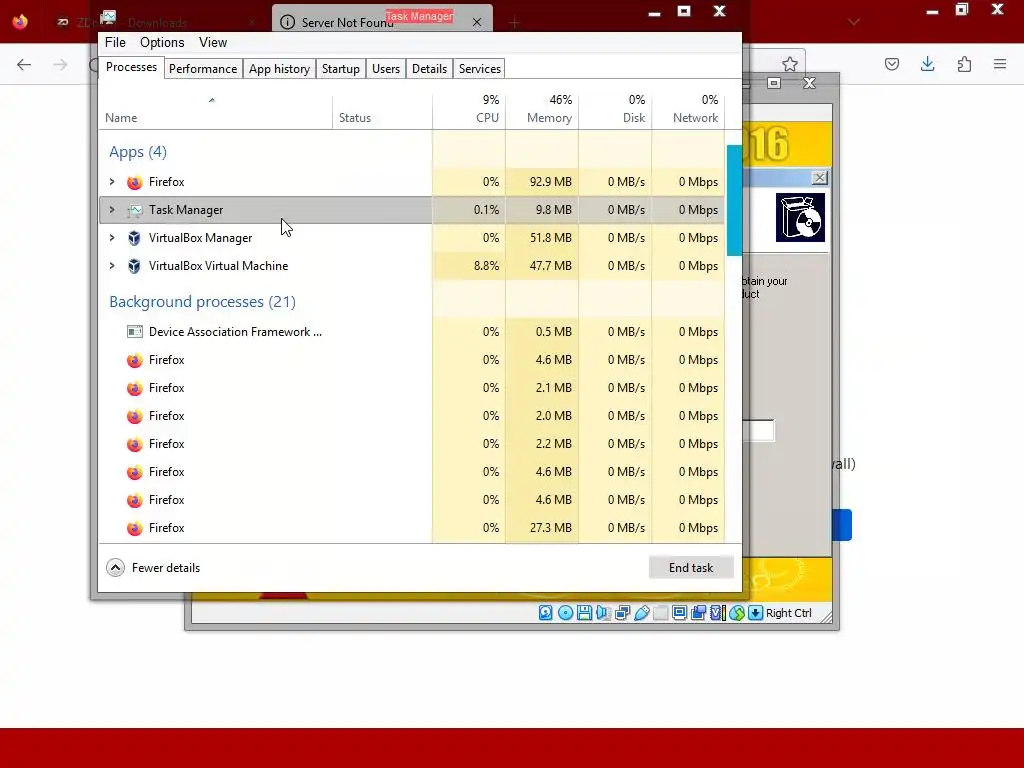The width and height of the screenshot is (1024, 768).
Task: Click VirtualBox CPU virtualization V icon
Action: (718, 613)
